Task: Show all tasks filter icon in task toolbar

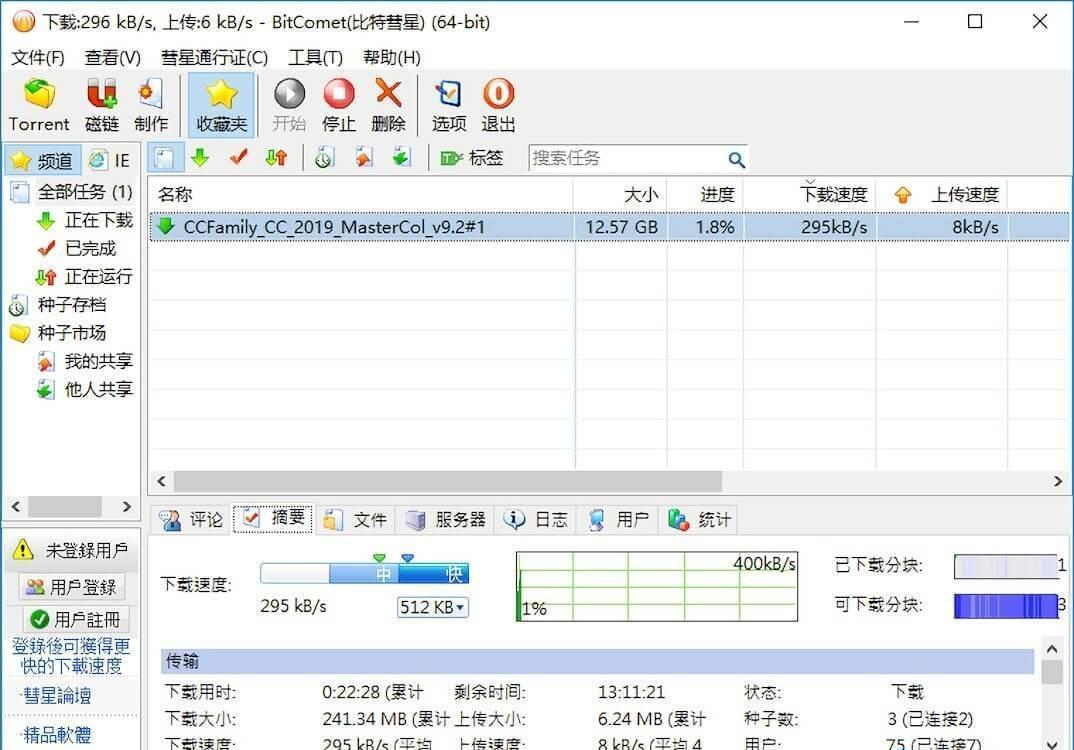Action: point(165,158)
